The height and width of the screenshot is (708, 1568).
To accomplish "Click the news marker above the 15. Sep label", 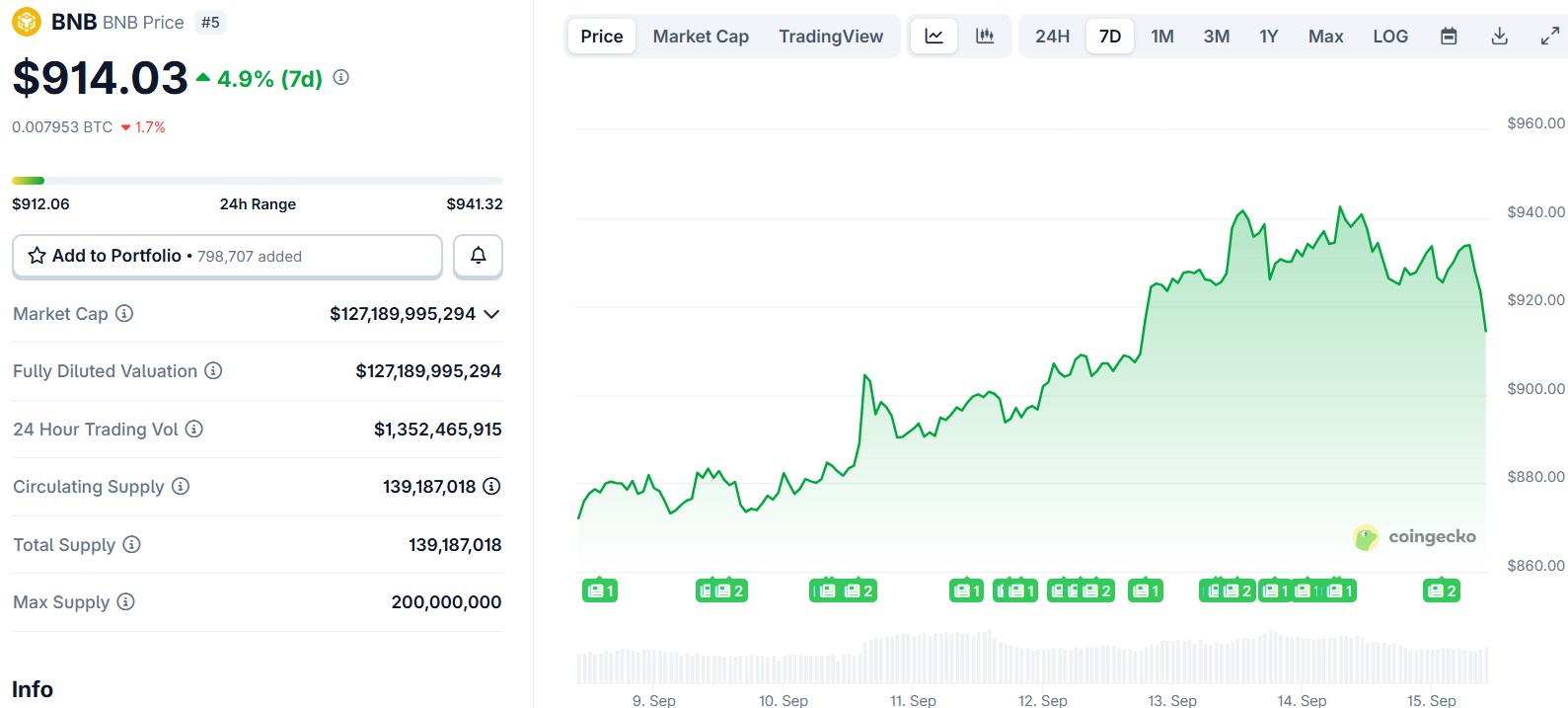I will 1442,590.
